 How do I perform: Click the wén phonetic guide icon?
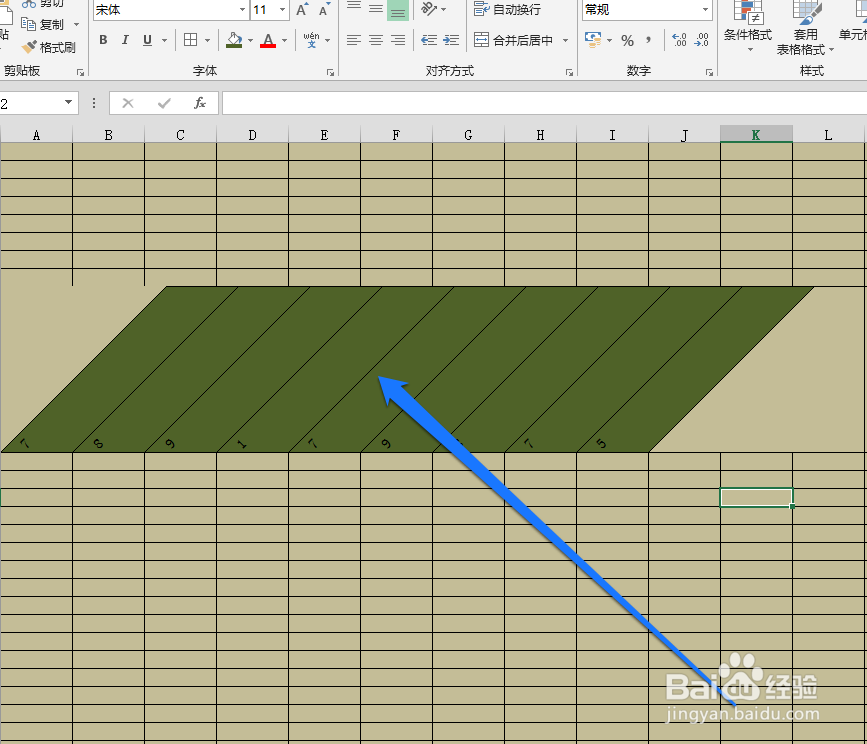311,40
